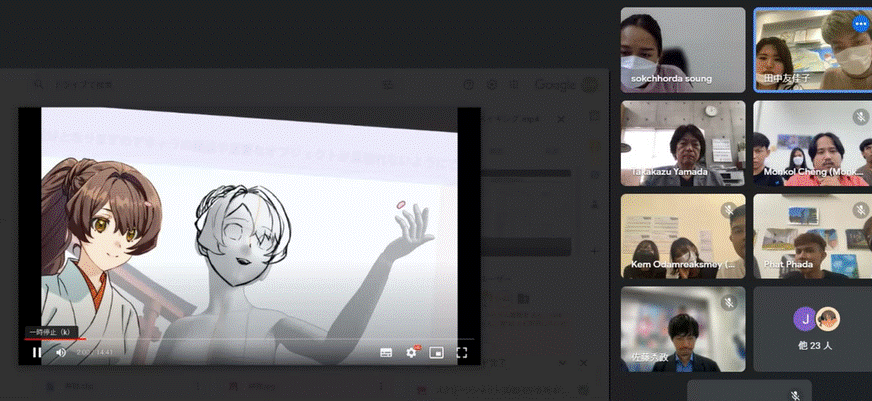Open the 他 23 人 participants tile
The image size is (872, 401).
pos(812,329)
